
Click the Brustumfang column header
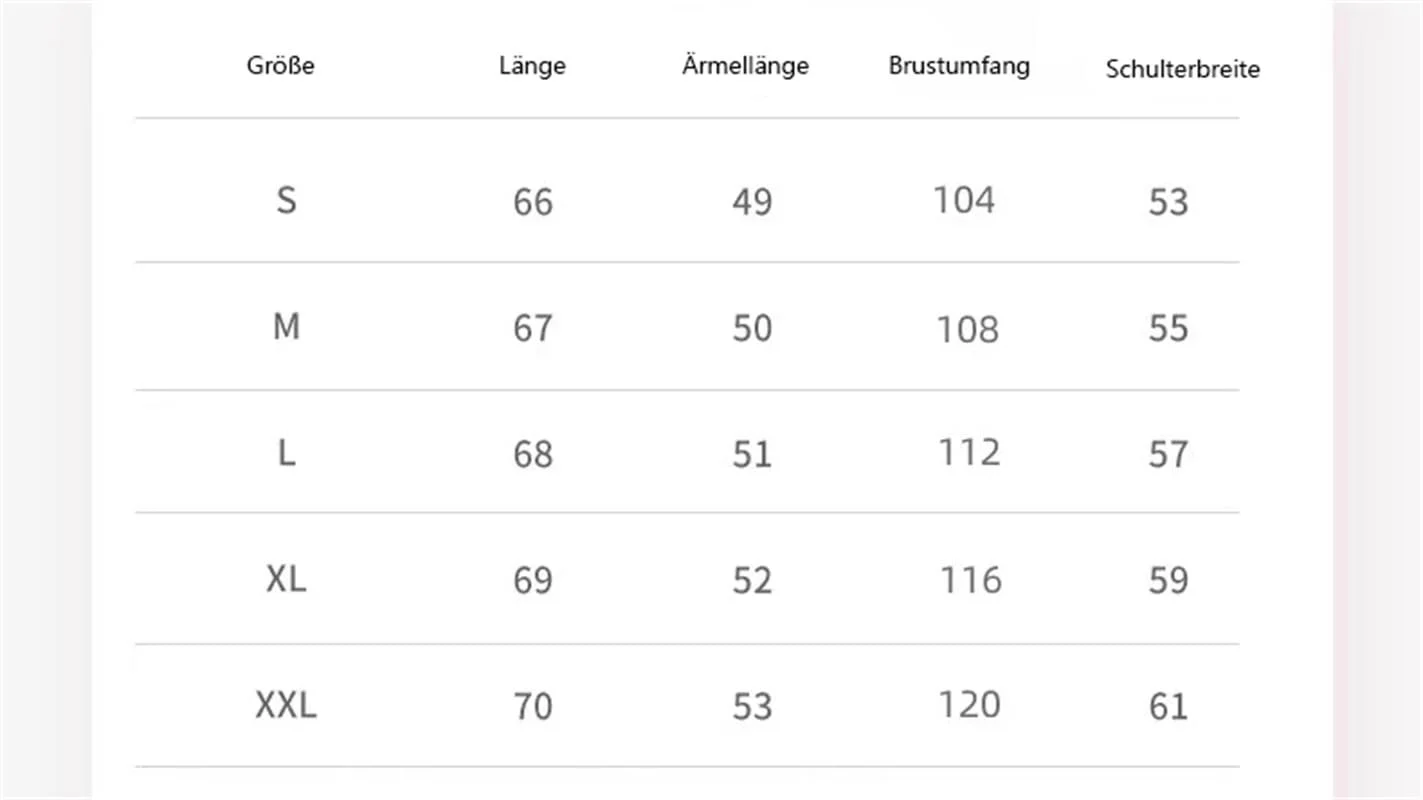[958, 66]
